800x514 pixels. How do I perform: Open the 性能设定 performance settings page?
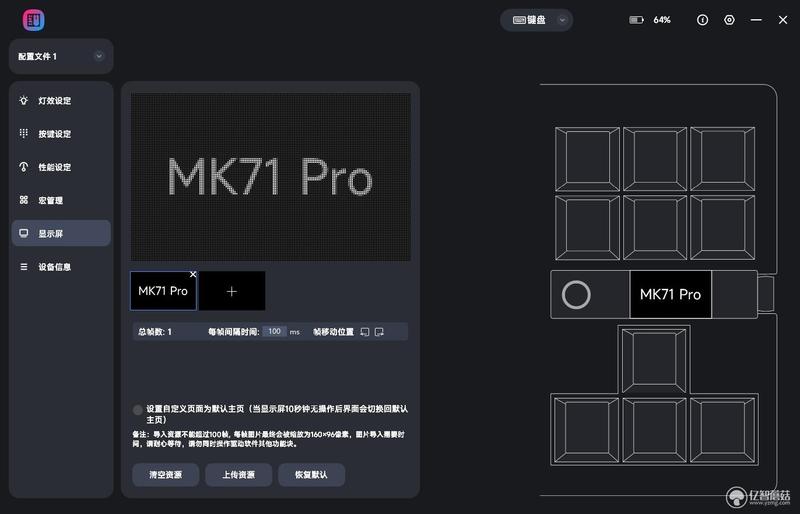pyautogui.click(x=61, y=167)
